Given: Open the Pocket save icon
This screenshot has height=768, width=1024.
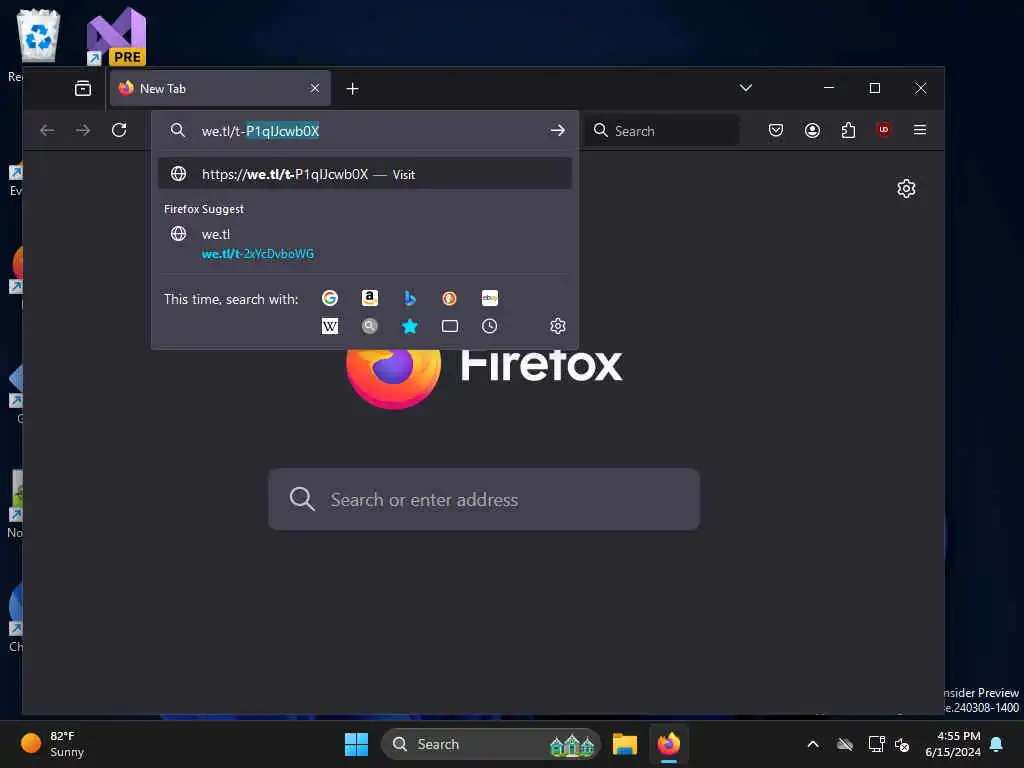Looking at the screenshot, I should pos(776,130).
